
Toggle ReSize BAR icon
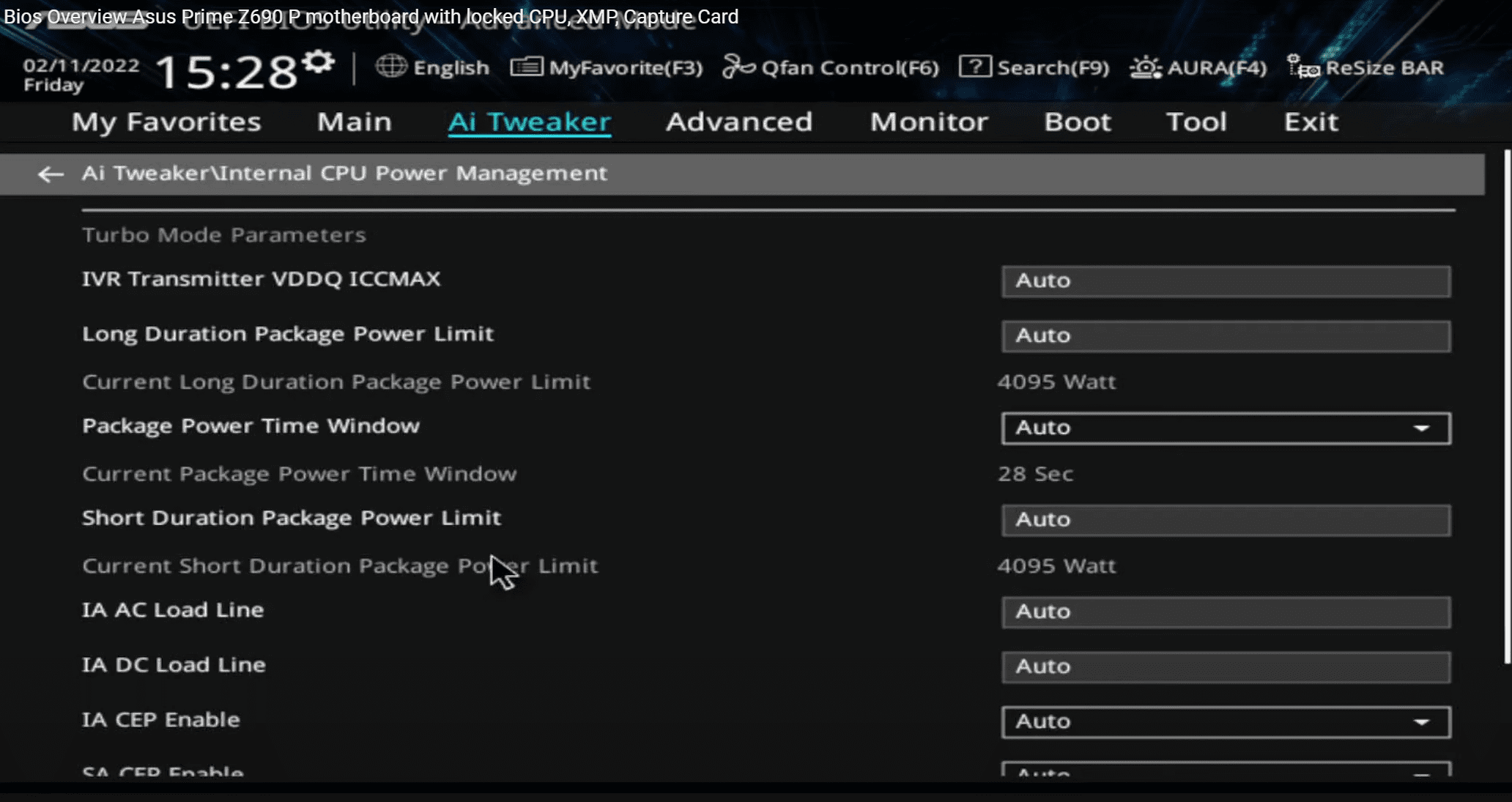1304,67
